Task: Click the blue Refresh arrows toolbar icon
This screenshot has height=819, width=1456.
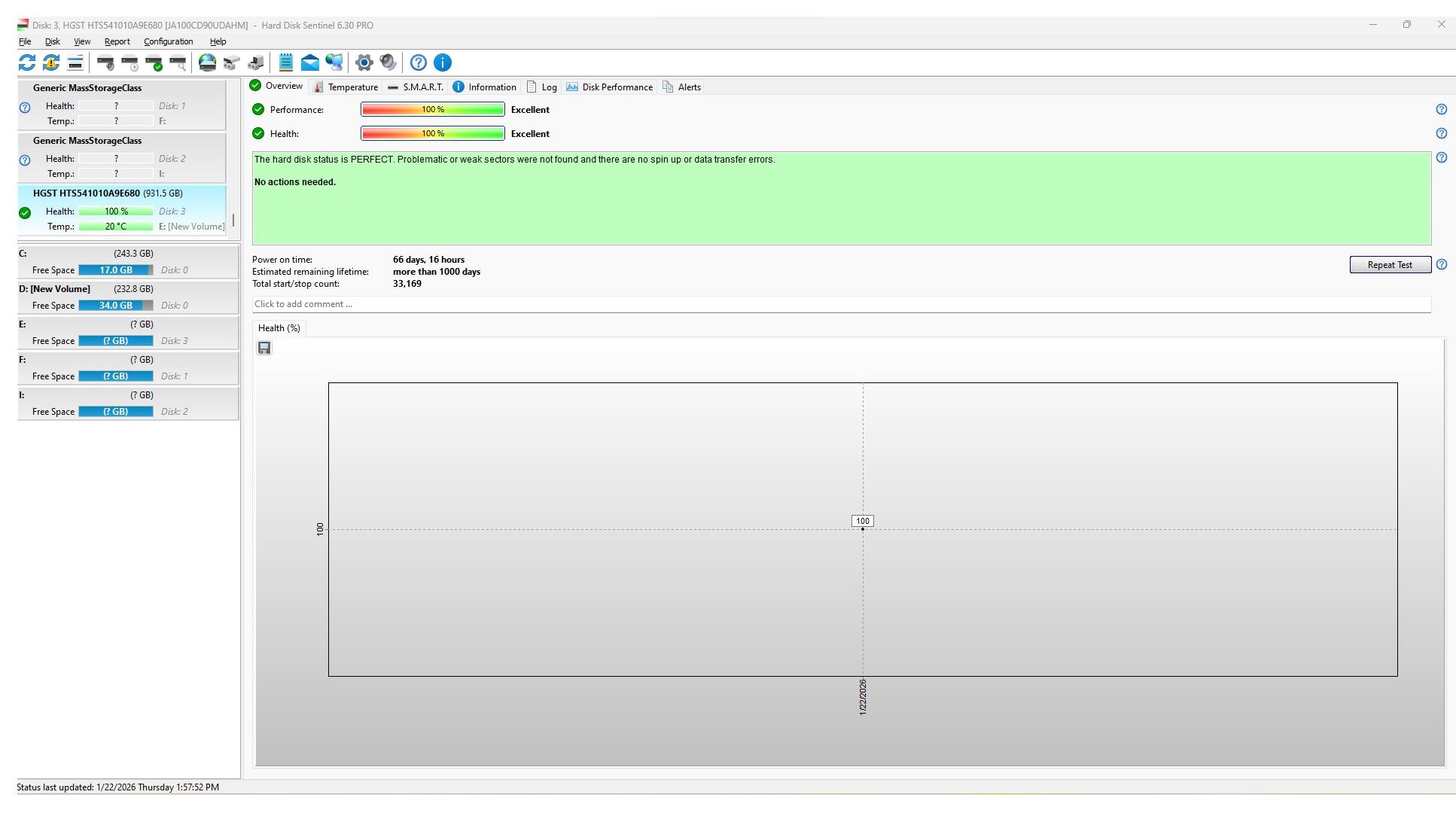Action: [x=27, y=62]
